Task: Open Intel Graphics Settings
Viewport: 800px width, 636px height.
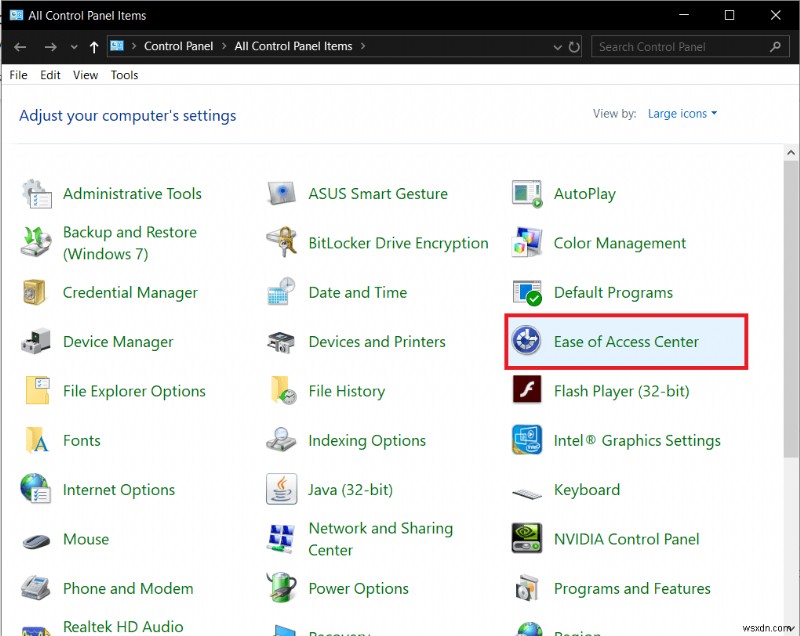Action: [637, 440]
